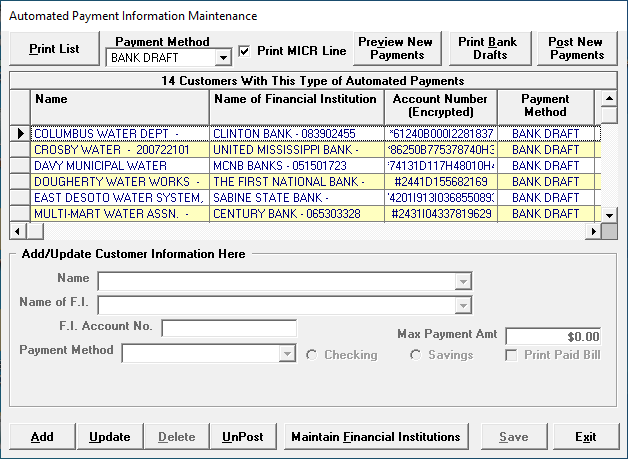Click UNITED MISSISSIPPI BANK cell
This screenshot has height=459, width=628.
(297, 150)
